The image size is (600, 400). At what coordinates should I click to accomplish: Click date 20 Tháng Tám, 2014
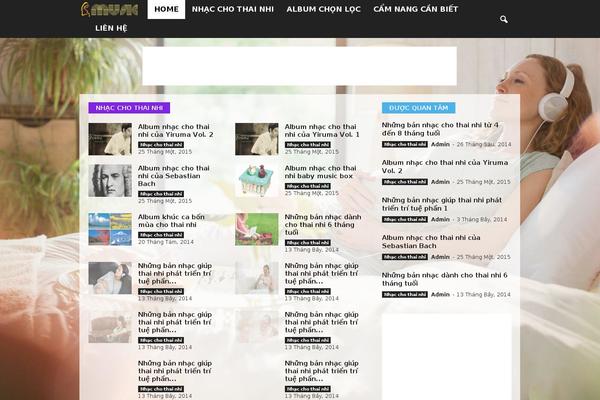click(166, 242)
